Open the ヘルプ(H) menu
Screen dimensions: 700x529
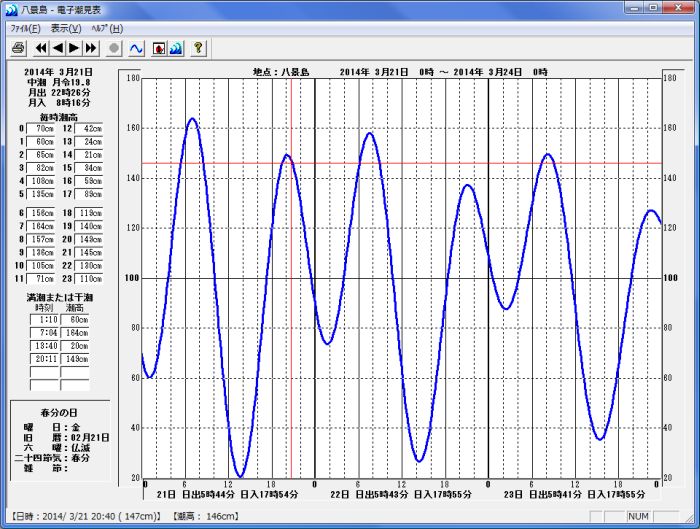click(x=107, y=28)
